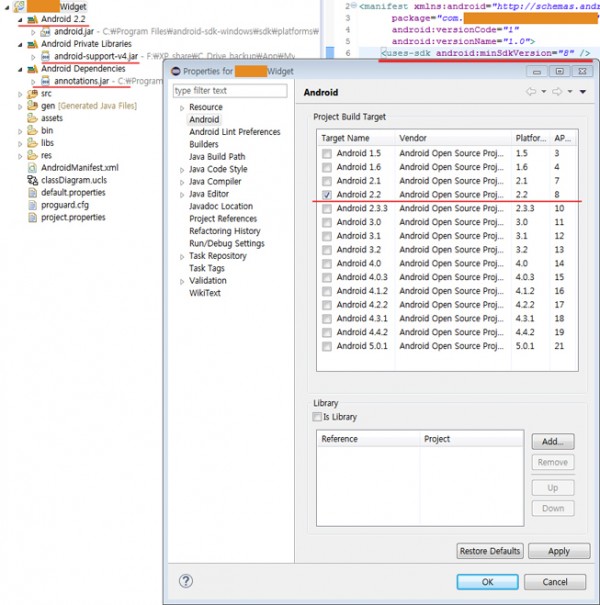The height and width of the screenshot is (605, 600).
Task: Click the WikiText entry
Action: point(205,293)
